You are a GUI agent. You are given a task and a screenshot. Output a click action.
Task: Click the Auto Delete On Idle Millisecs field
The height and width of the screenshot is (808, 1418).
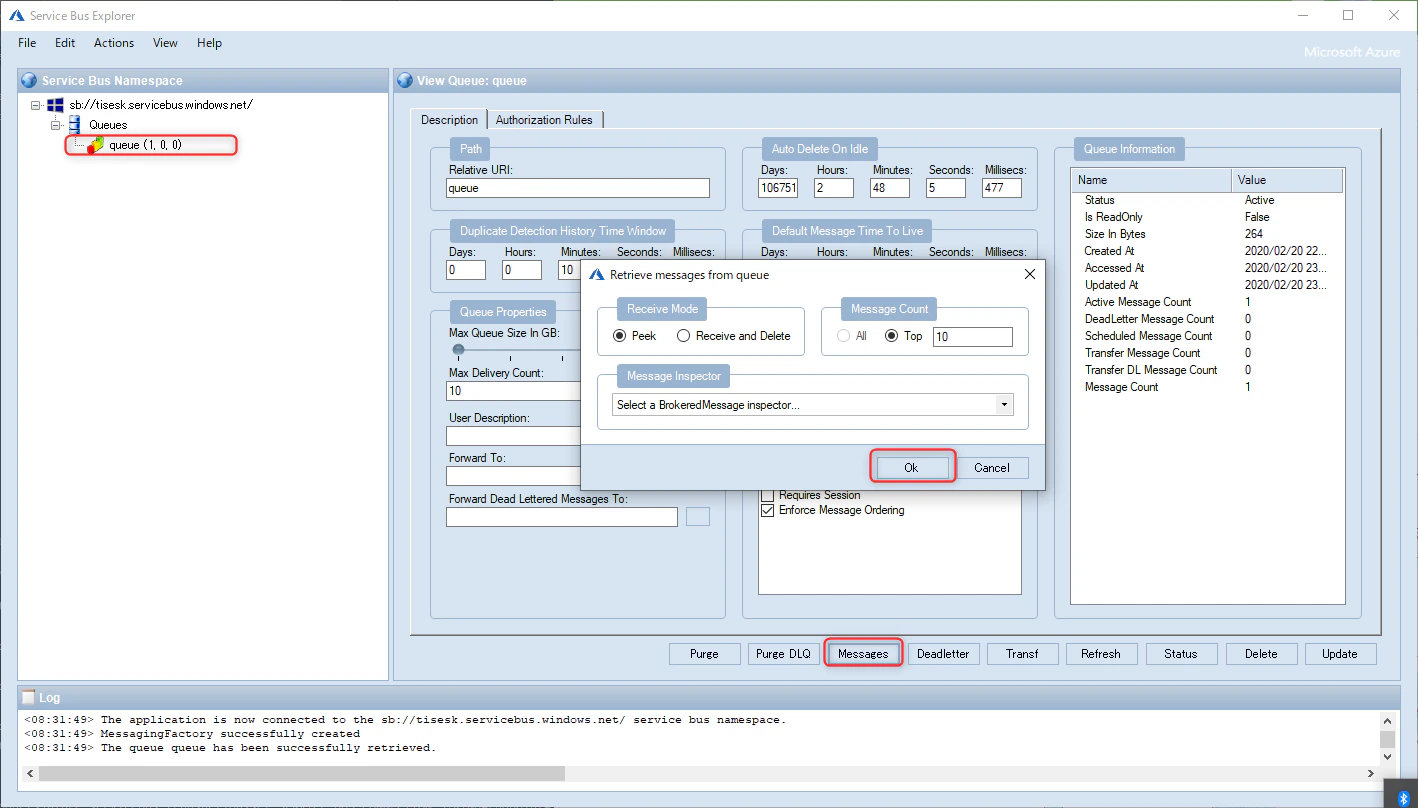(1002, 188)
